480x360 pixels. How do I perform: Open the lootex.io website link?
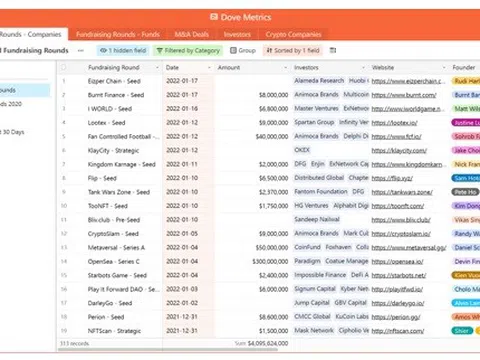tap(394, 123)
